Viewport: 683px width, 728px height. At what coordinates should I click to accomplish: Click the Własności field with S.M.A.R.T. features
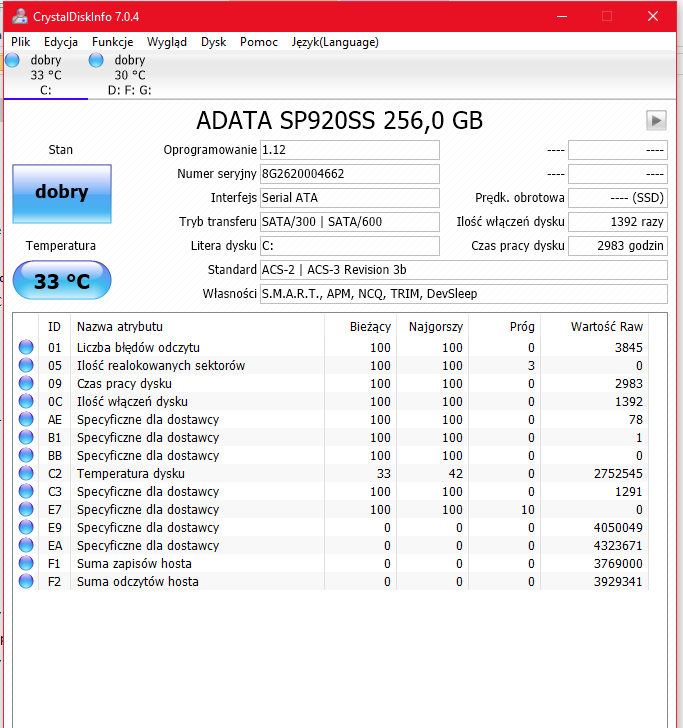click(x=464, y=294)
